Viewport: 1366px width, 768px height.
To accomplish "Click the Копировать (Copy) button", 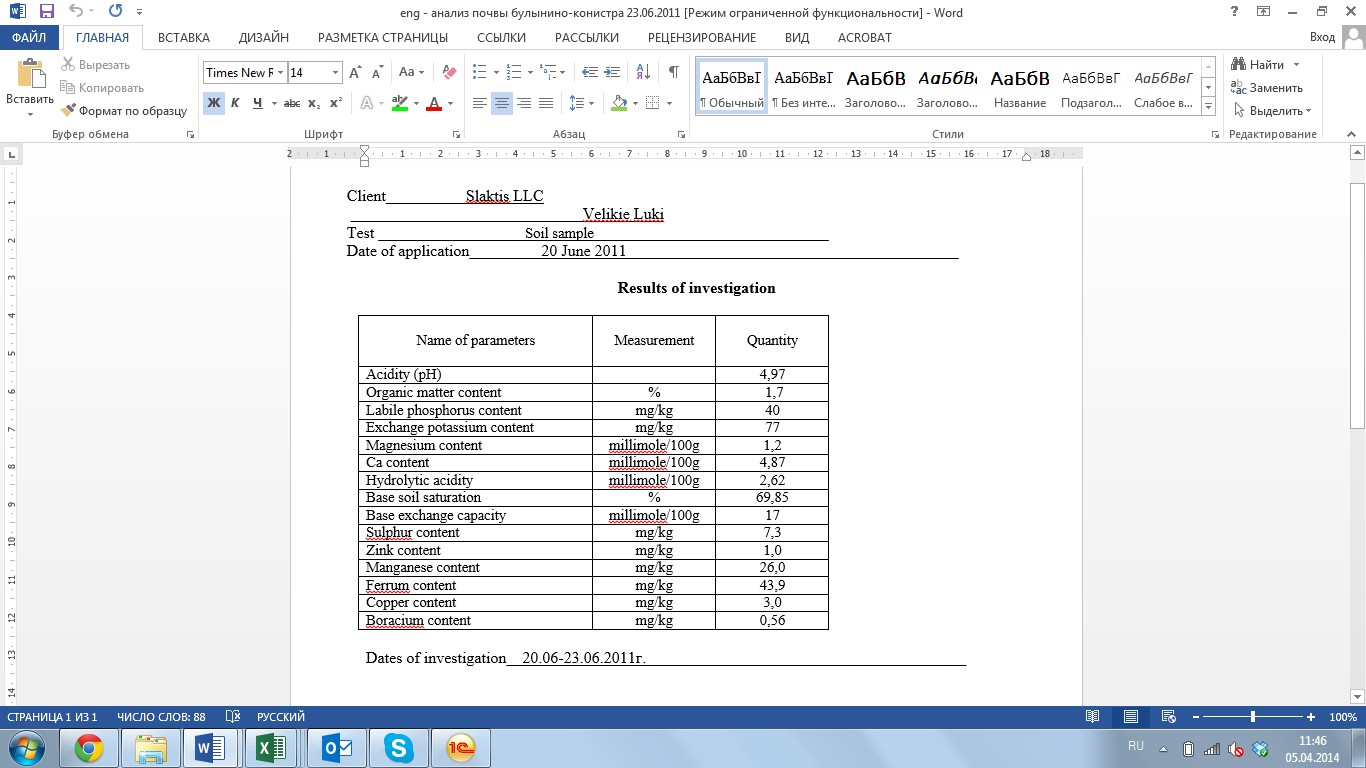I will click(102, 88).
